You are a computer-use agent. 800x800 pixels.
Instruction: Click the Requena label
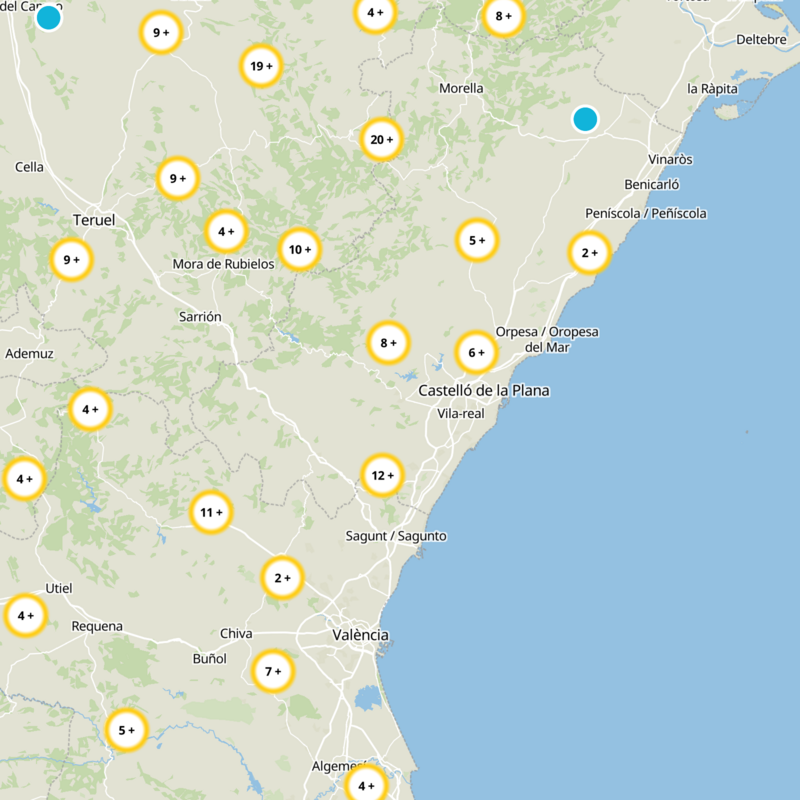click(x=97, y=627)
